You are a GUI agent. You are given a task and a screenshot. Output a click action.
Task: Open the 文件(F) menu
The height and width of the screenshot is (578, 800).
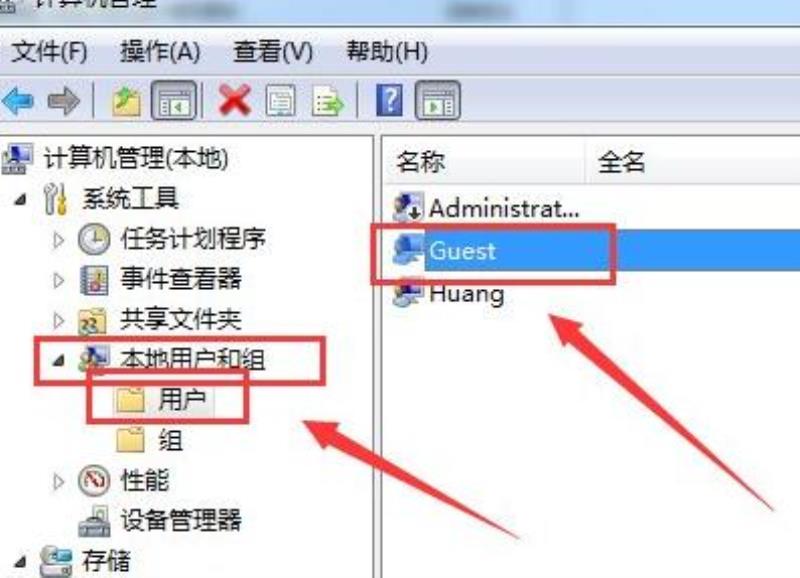point(49,52)
